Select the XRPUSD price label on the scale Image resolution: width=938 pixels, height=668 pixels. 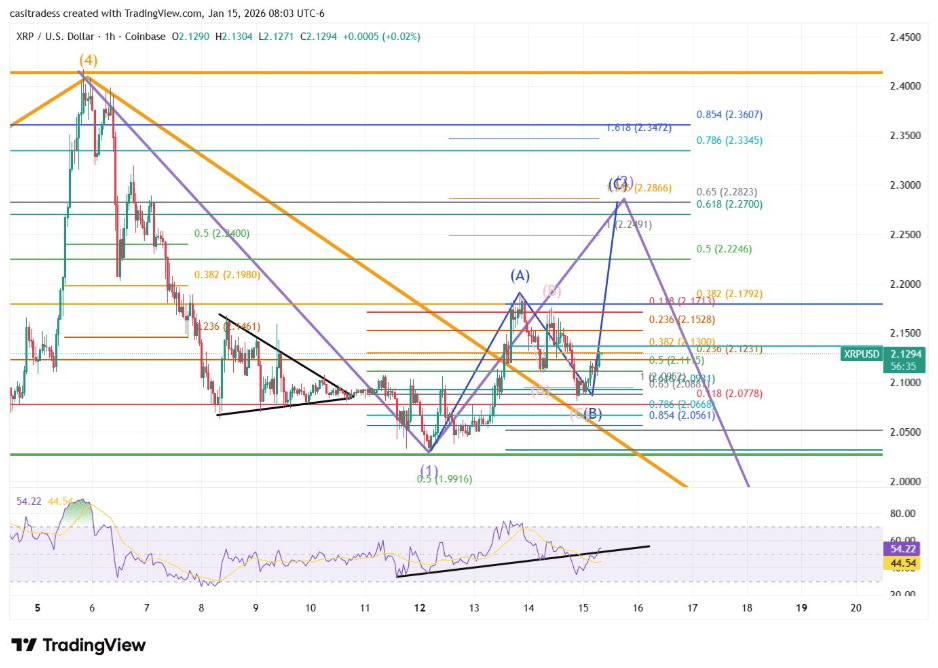point(860,353)
